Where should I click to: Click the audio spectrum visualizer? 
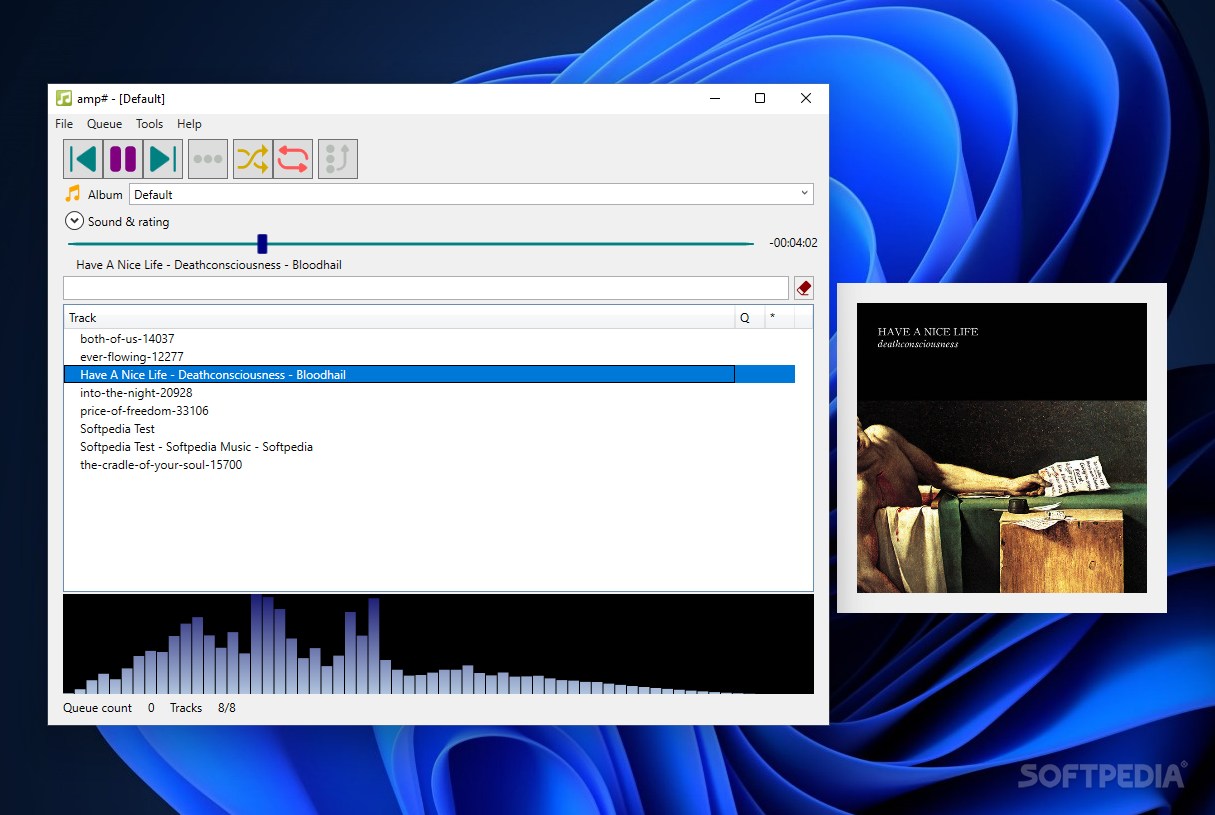coord(438,644)
